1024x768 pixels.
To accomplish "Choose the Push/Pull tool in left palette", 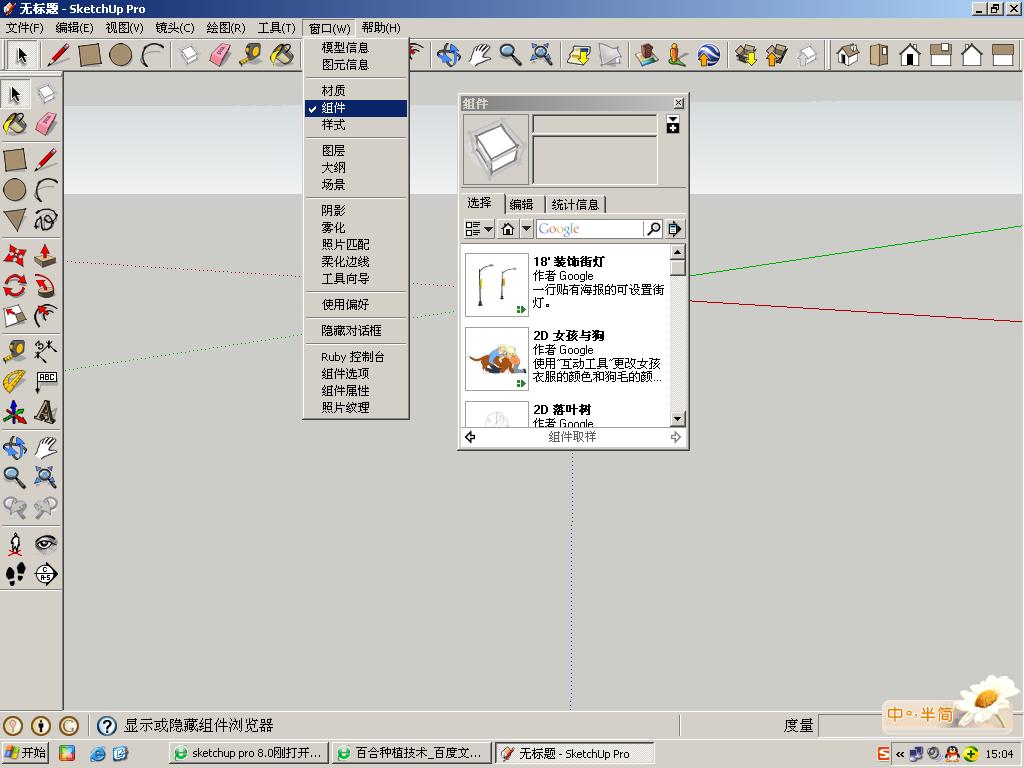I will coord(45,255).
